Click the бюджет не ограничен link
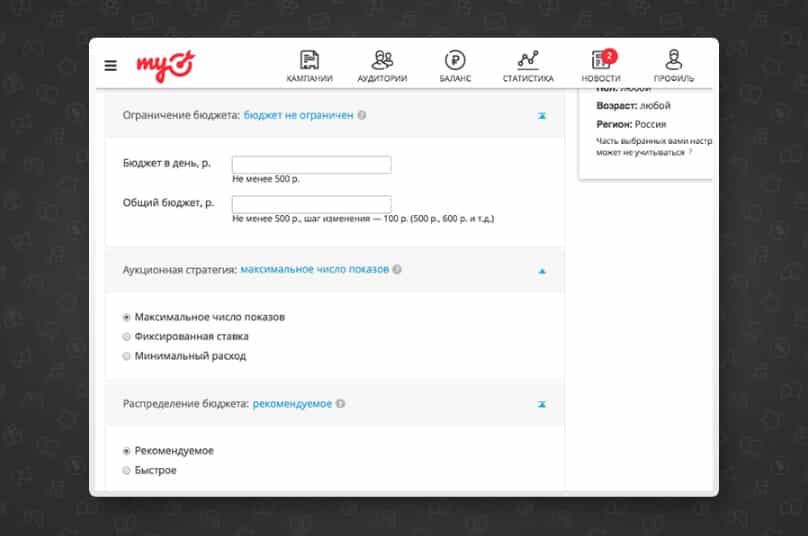This screenshot has height=536, width=808. coord(298,115)
